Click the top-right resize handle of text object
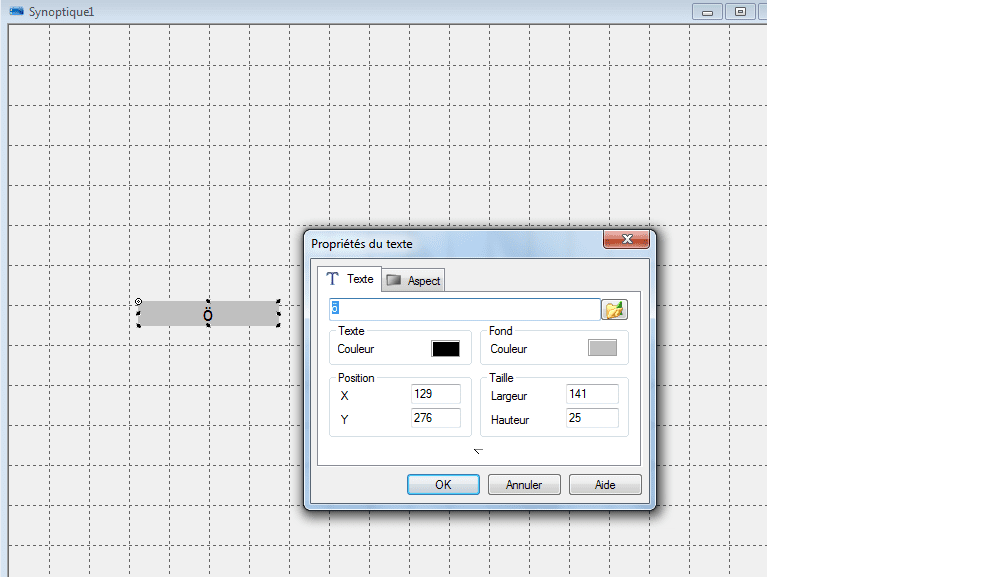Viewport: 1008px width, 577px height. 278,302
